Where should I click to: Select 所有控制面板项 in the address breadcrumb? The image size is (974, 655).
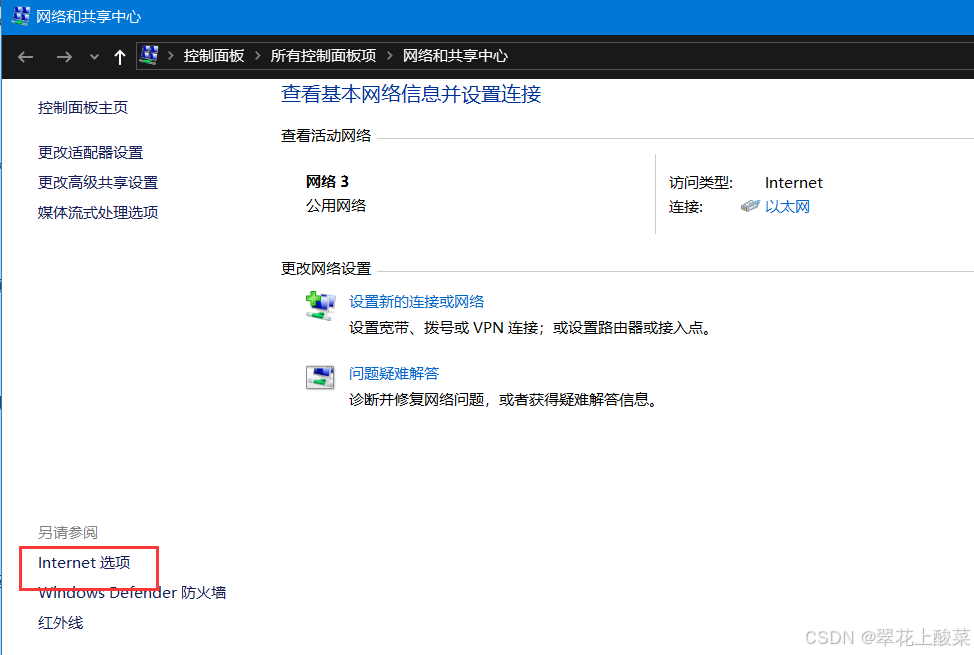tap(323, 56)
